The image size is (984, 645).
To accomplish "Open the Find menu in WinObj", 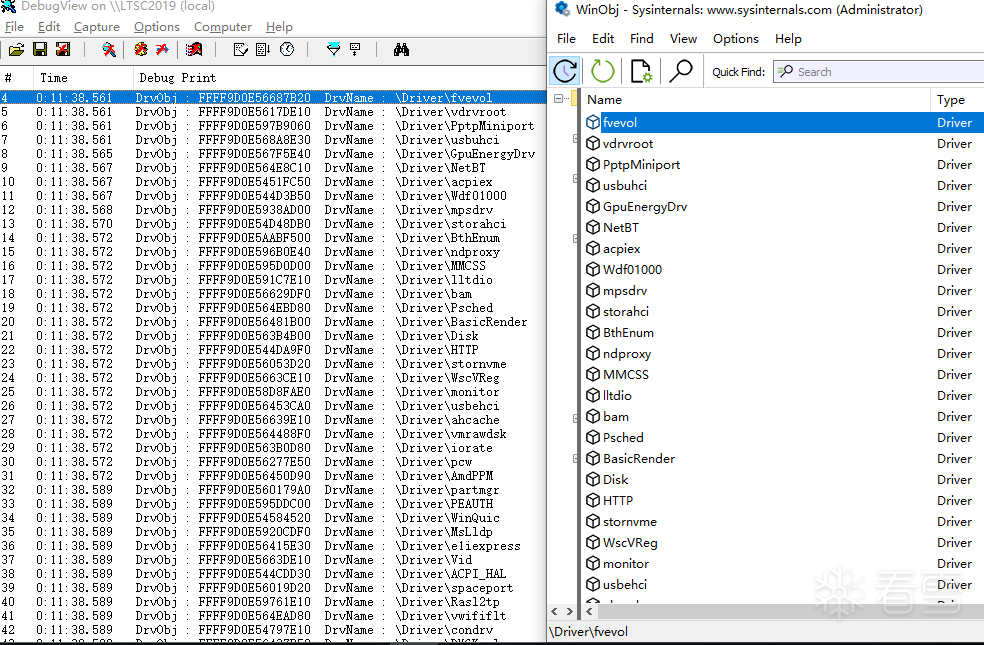I will click(x=641, y=39).
